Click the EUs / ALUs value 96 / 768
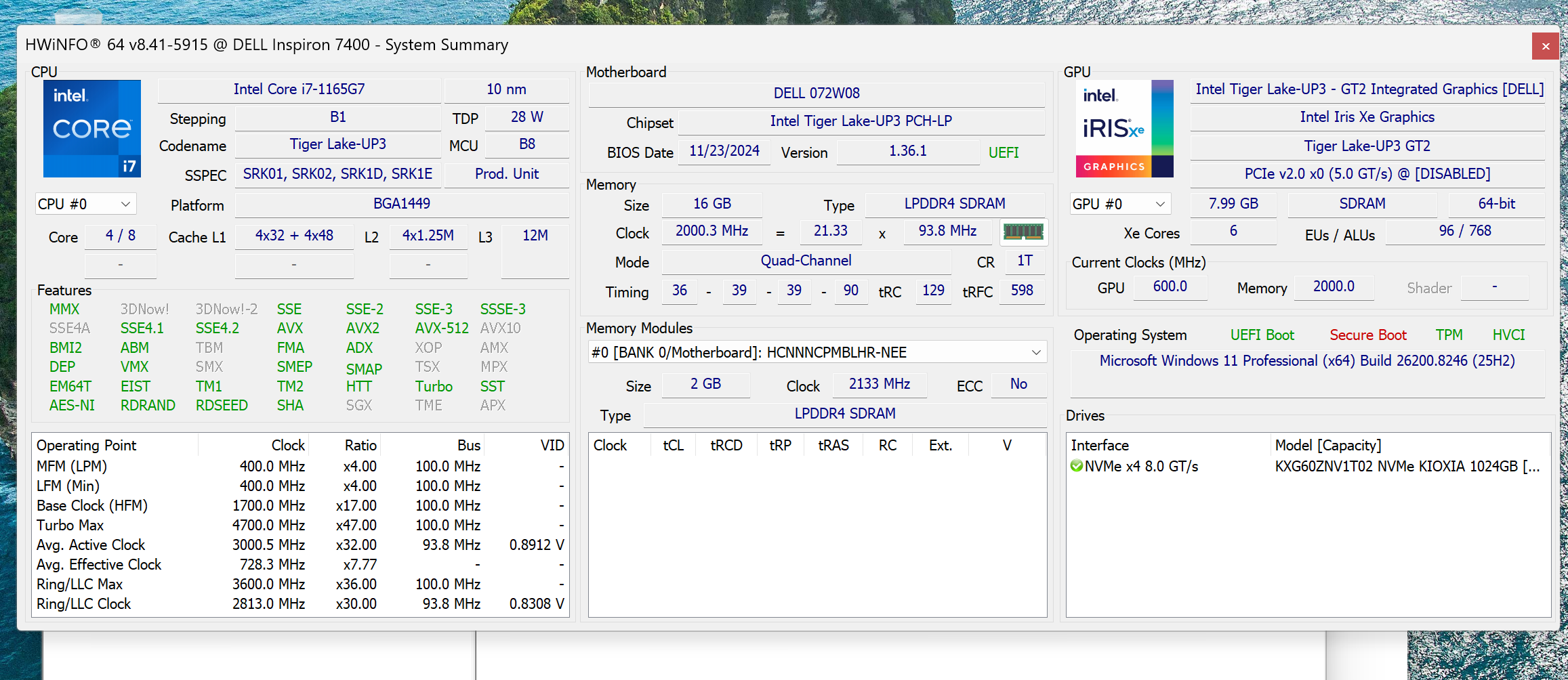The image size is (1568, 680). 1465,231
